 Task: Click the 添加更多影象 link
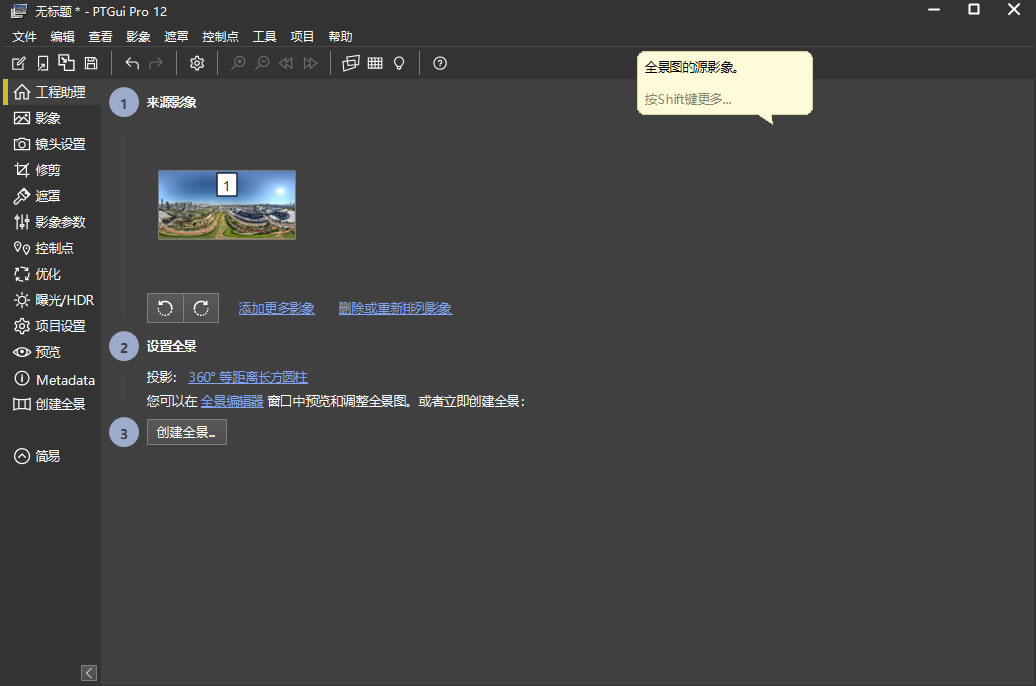pos(276,308)
